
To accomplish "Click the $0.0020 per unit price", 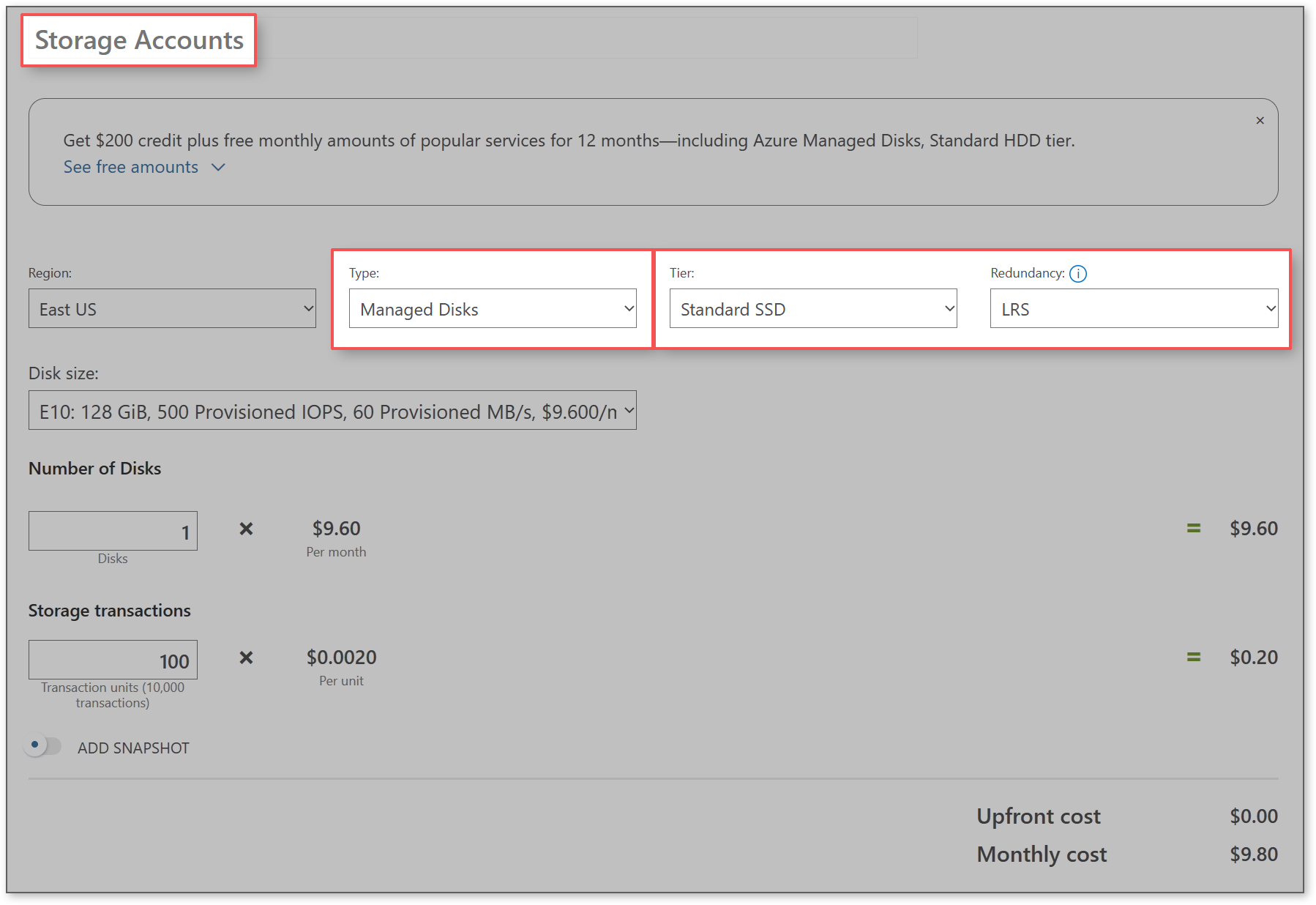I will click(x=341, y=657).
